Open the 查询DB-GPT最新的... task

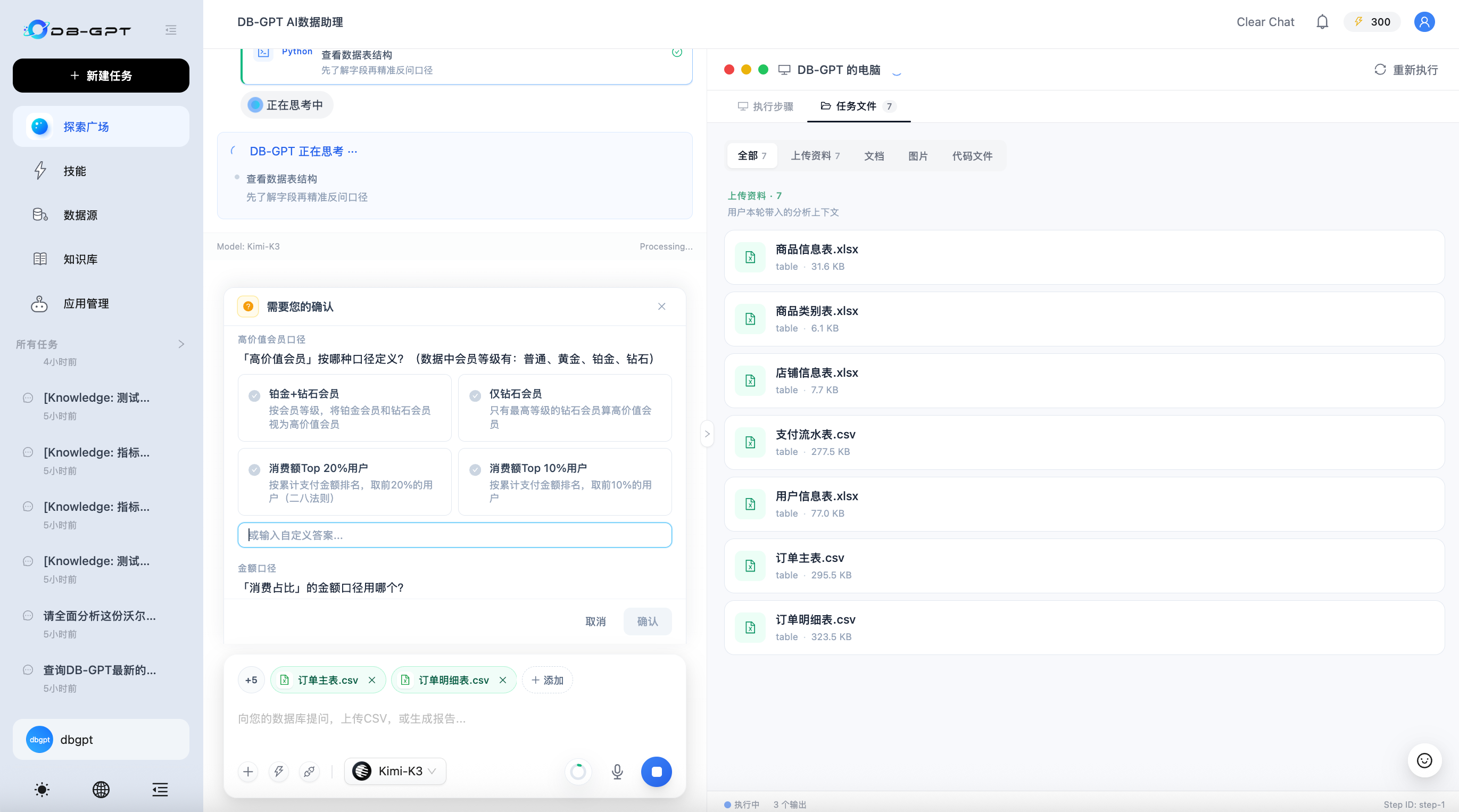[x=101, y=678]
